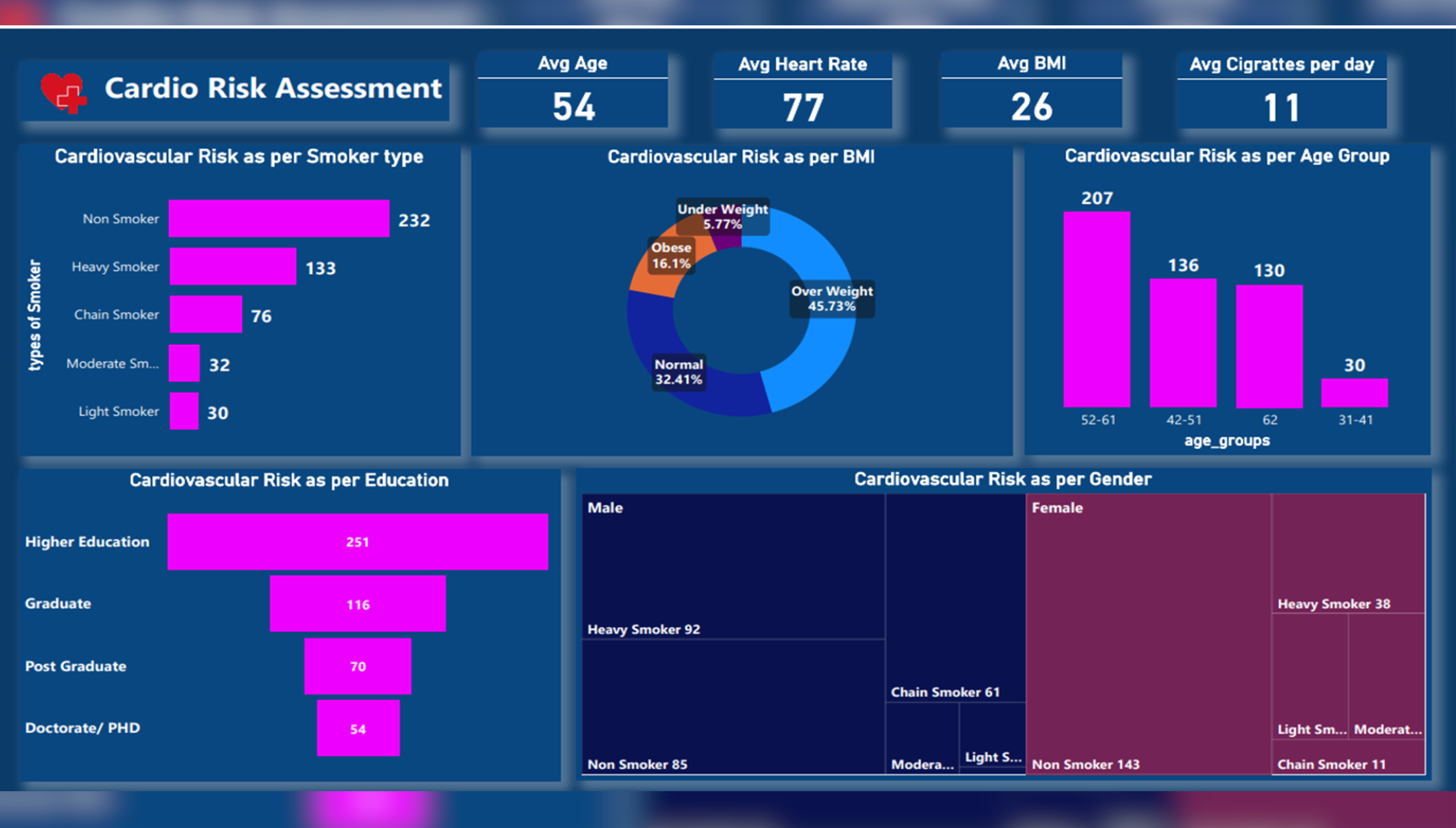Click the Avg BMI card value 26

(x=1031, y=107)
